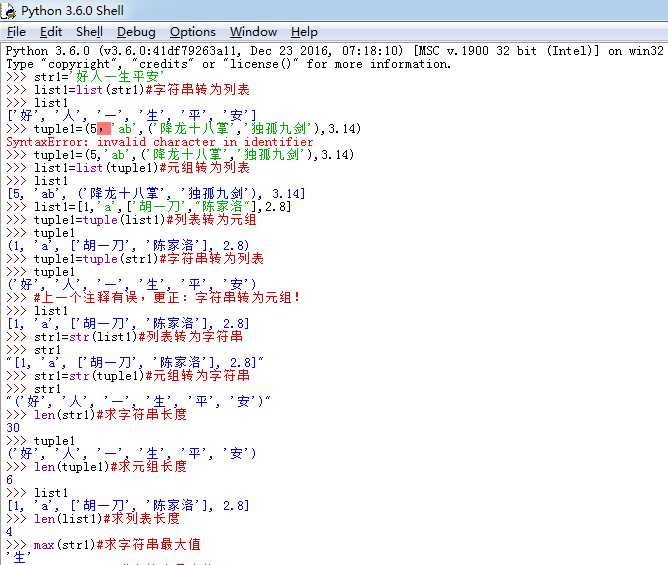
Task: Click the output value 6
Action: point(9,480)
